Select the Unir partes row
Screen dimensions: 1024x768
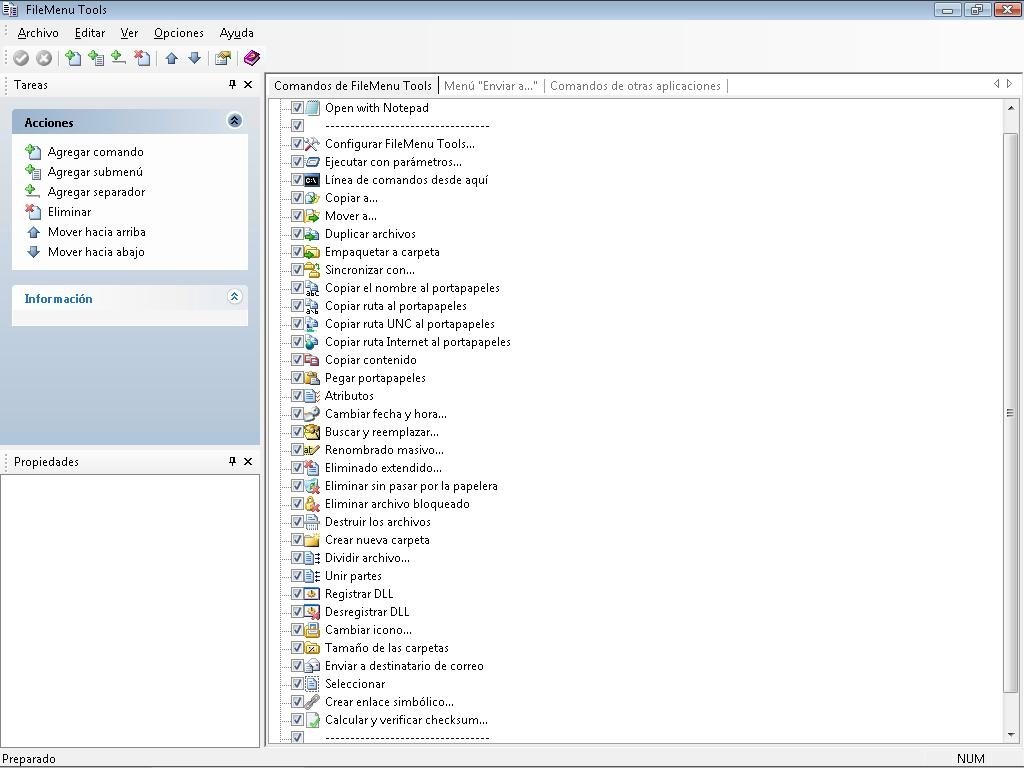353,576
